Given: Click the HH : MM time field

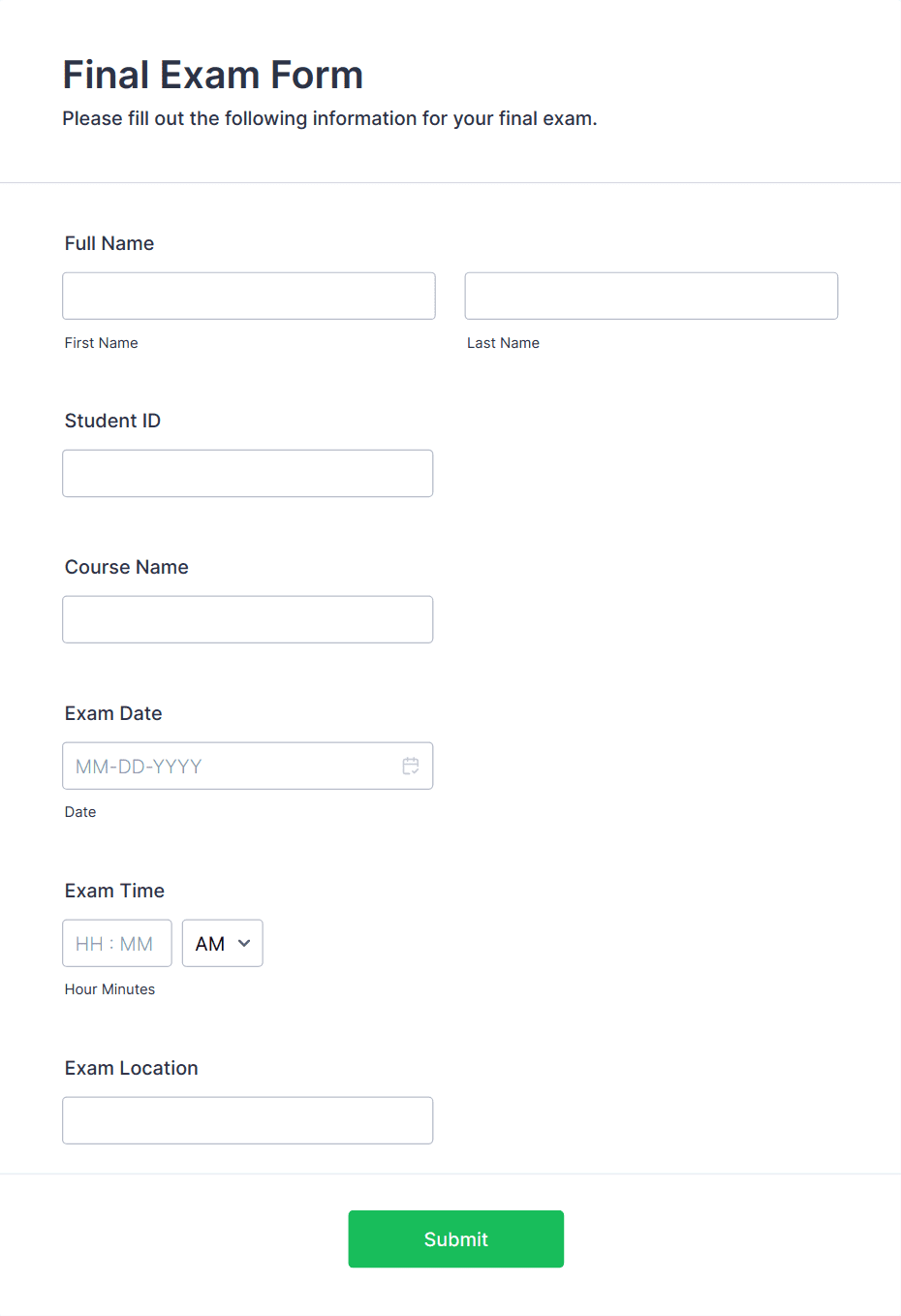Looking at the screenshot, I should [117, 943].
